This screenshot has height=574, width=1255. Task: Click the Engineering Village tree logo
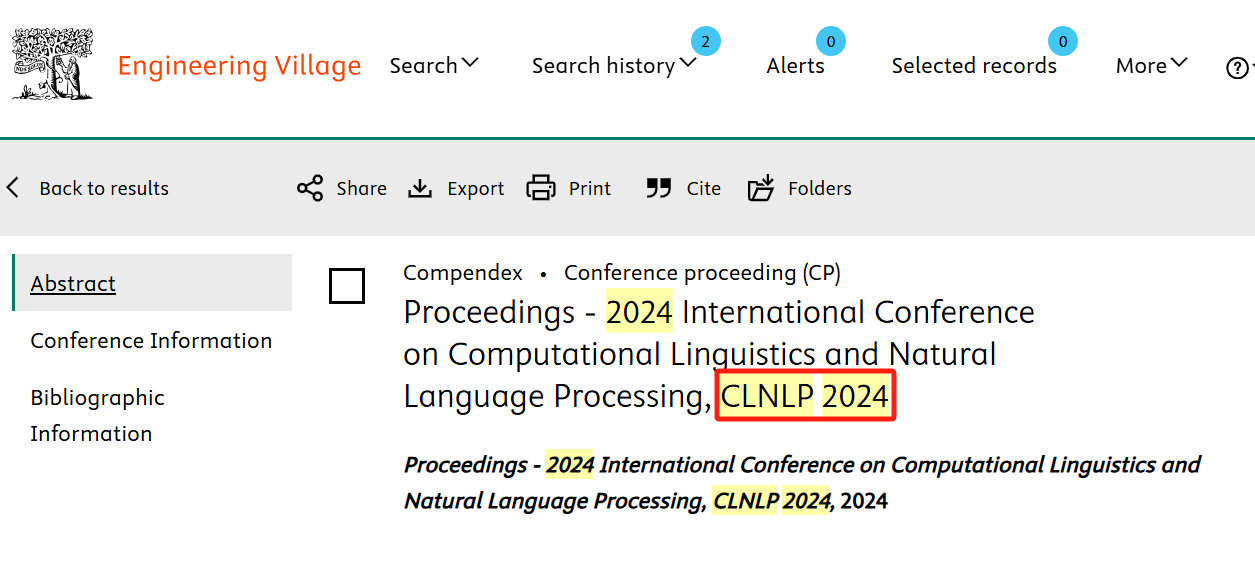pyautogui.click(x=52, y=64)
